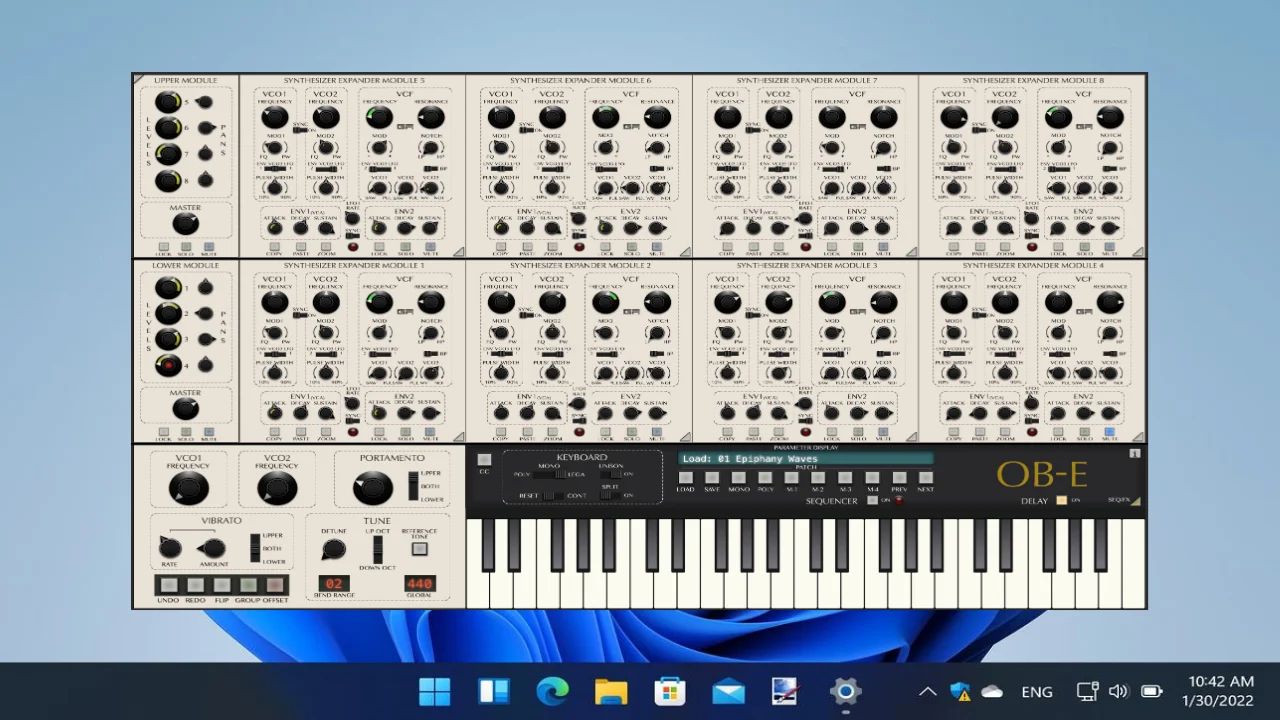This screenshot has height=720, width=1280.
Task: Toggle the OFFSET button
Action: [x=275, y=585]
